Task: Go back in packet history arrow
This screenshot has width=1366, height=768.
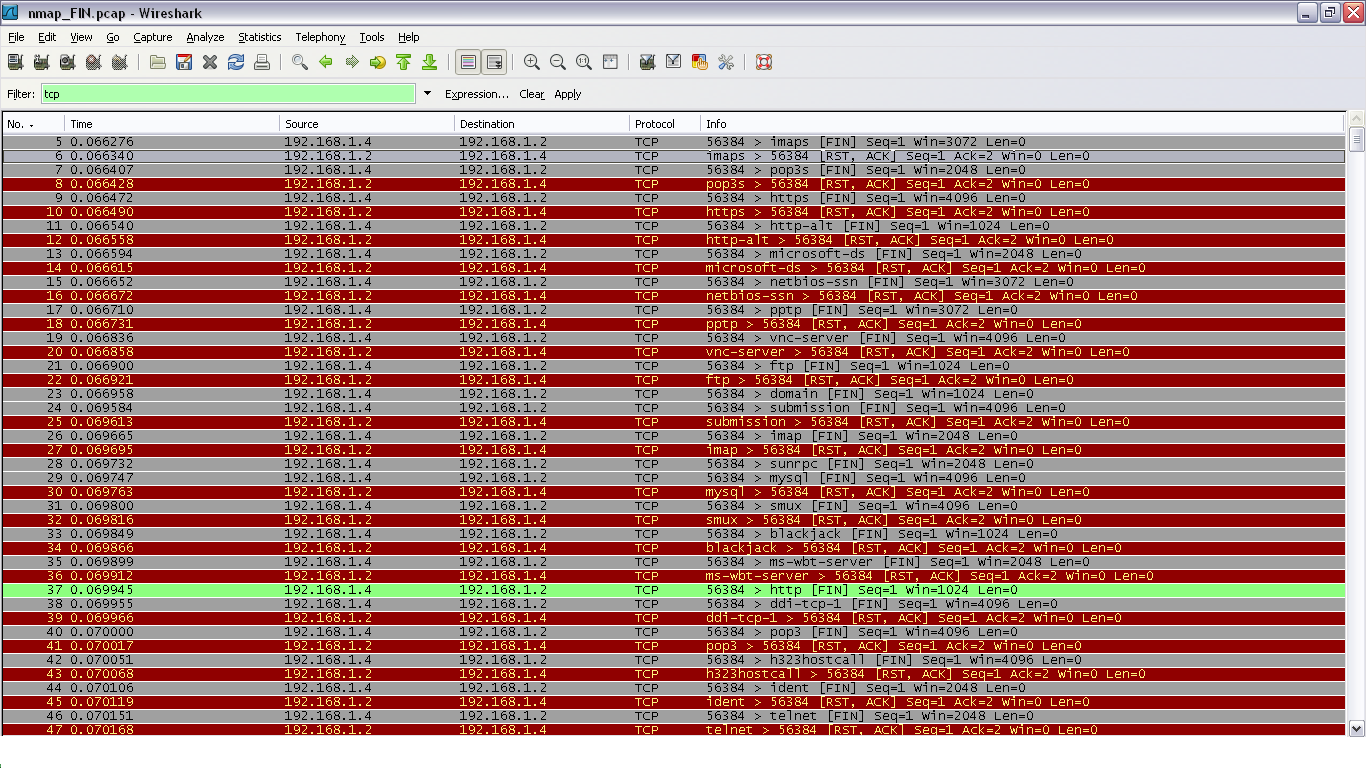Action: (x=326, y=62)
